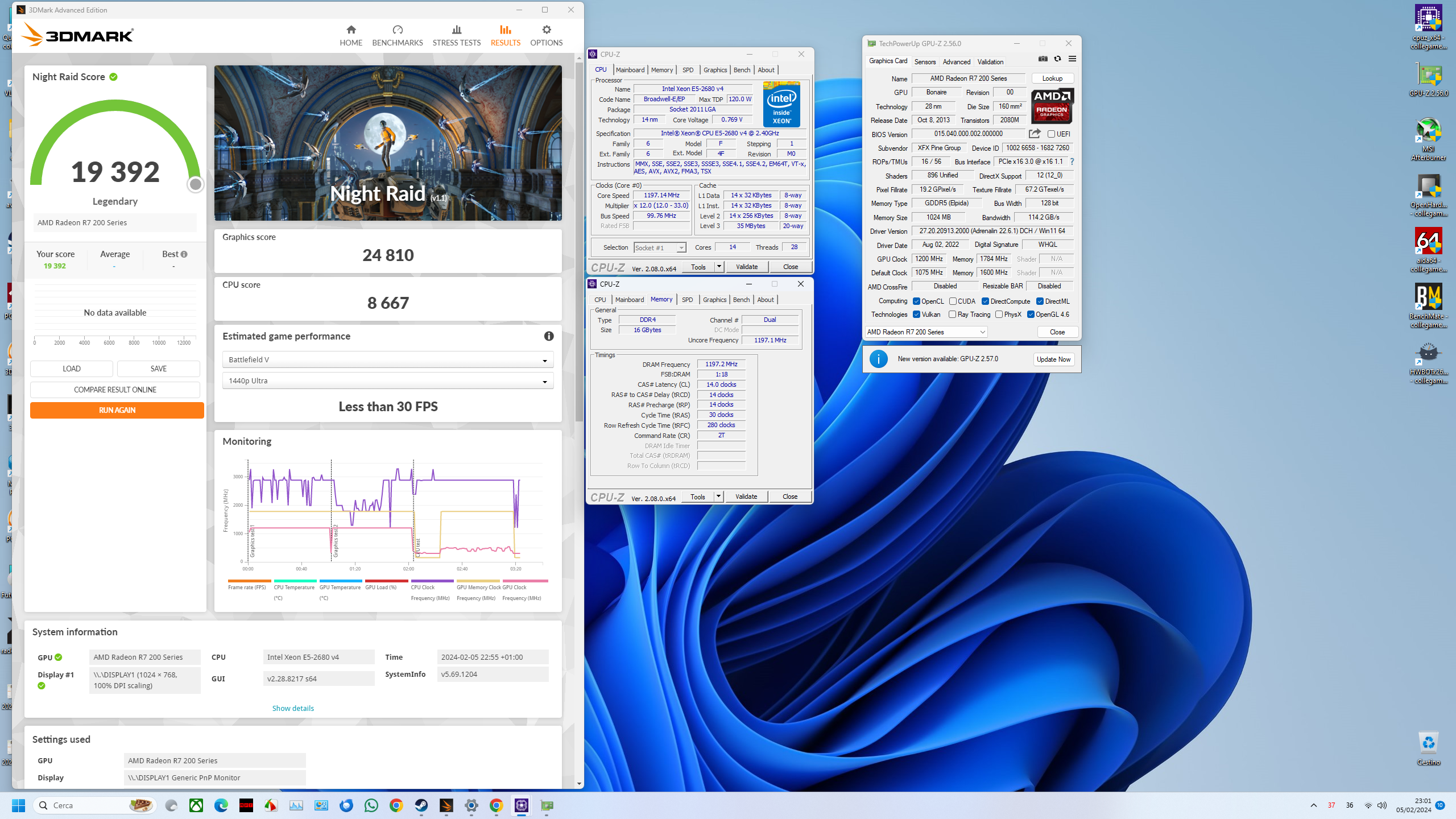Click the Show details link

pos(293,708)
